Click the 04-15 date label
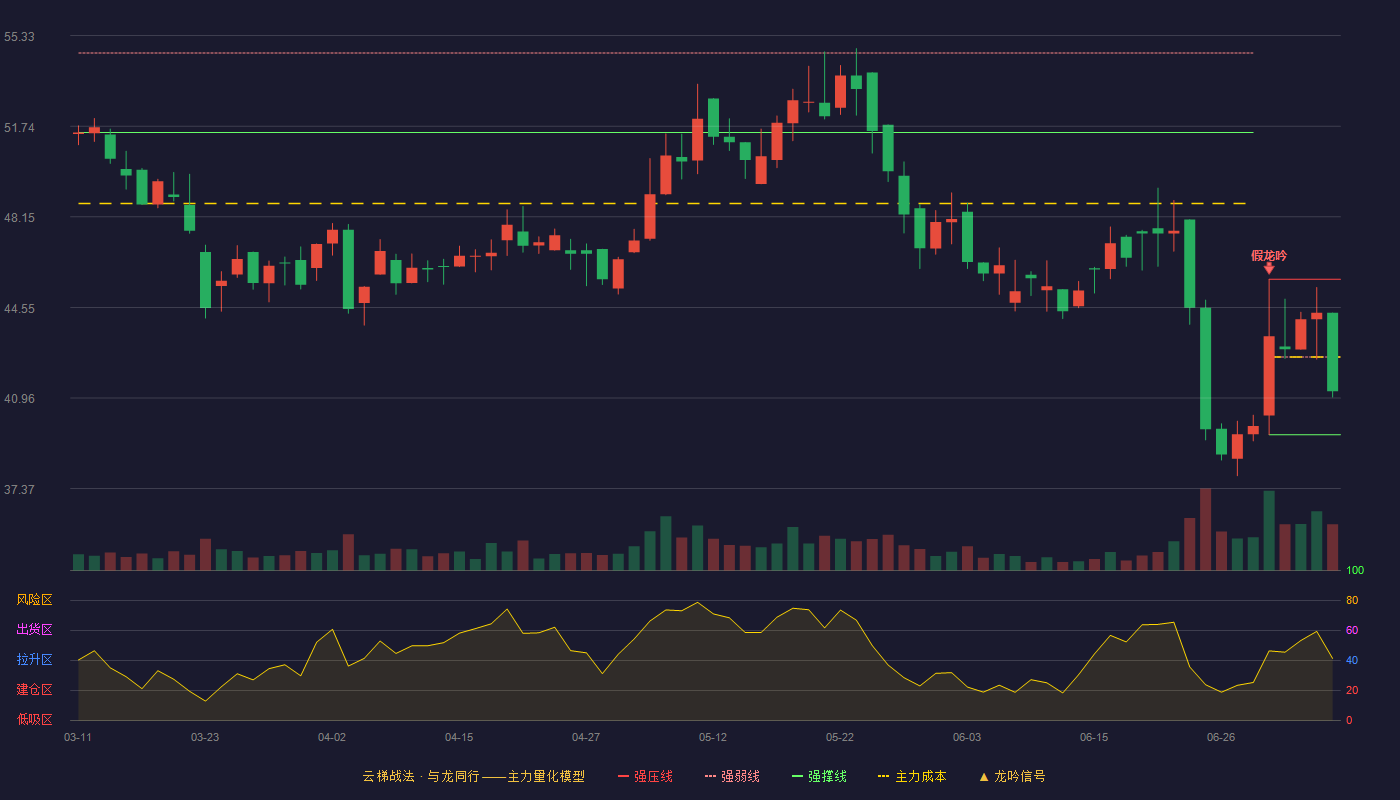 pyautogui.click(x=459, y=737)
